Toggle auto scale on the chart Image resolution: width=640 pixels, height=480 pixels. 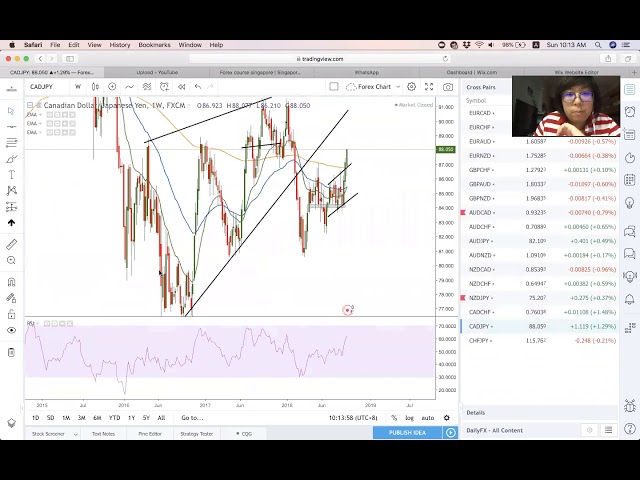click(427, 418)
